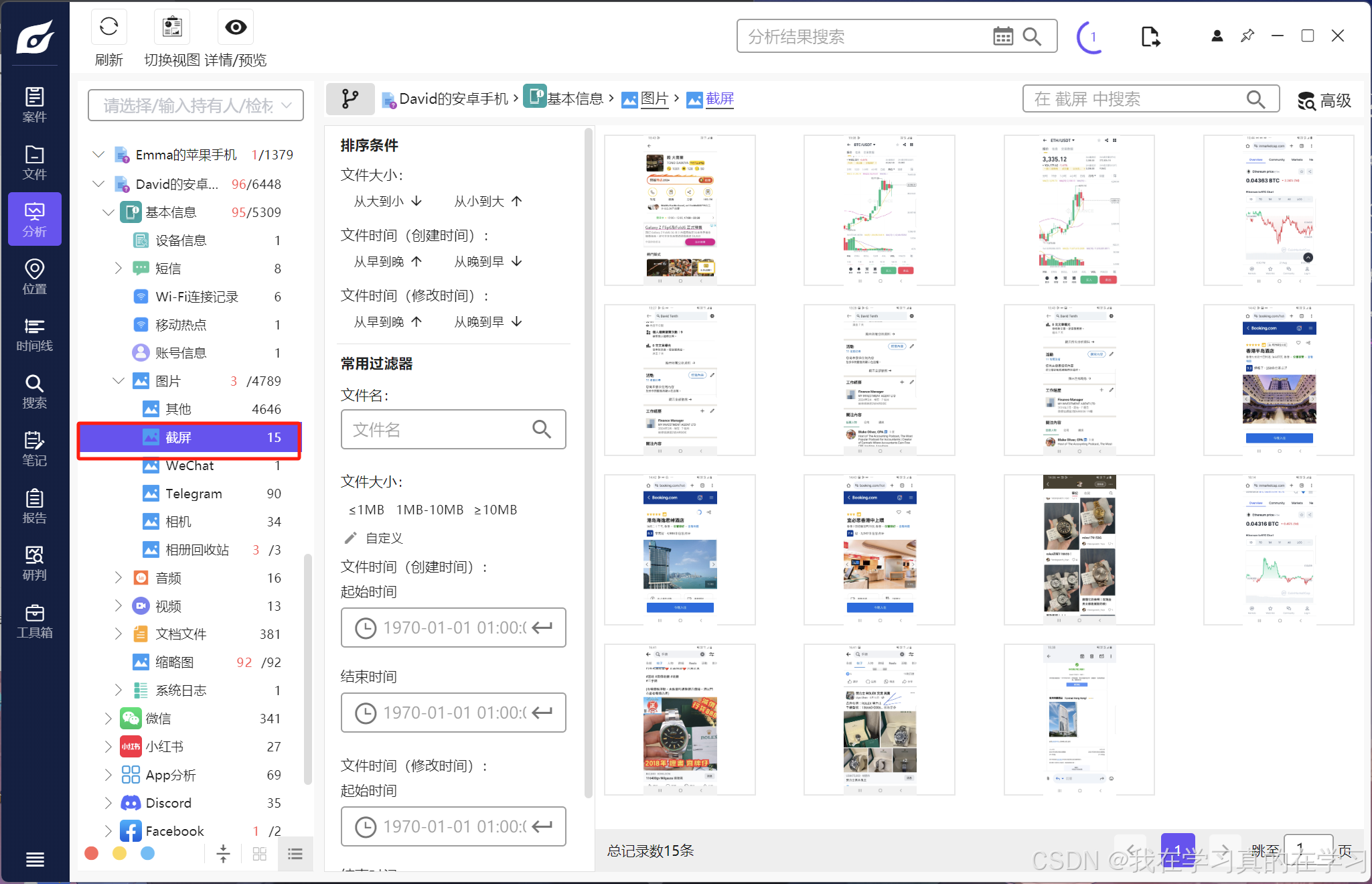Collapse the Emma的苹果手机 tree node

tap(98, 155)
